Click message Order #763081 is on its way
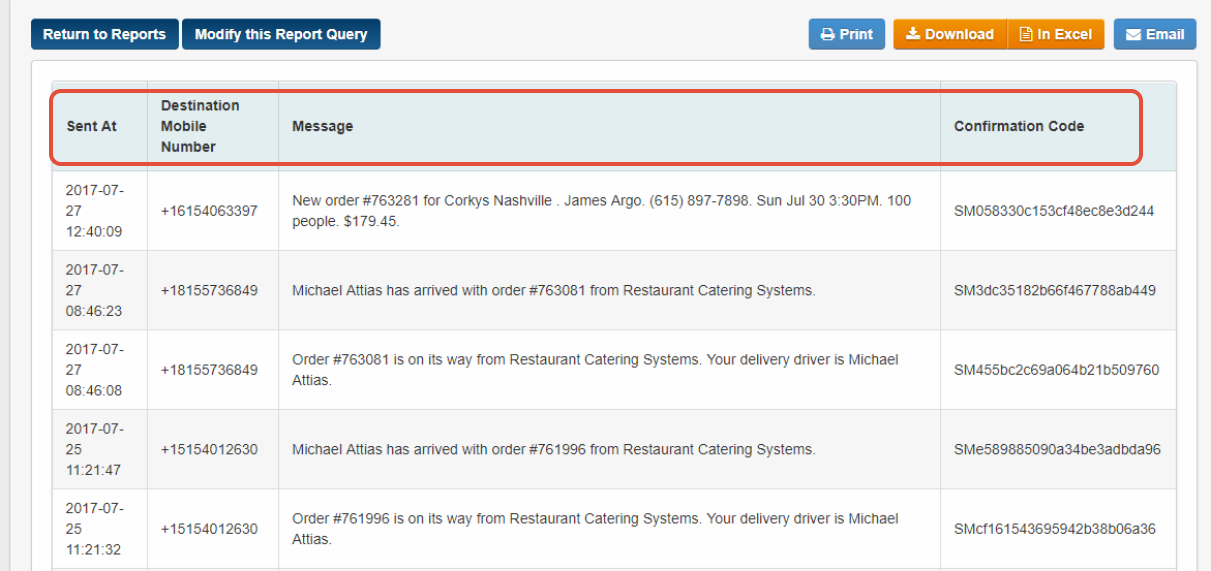The image size is (1211, 571). 595,370
